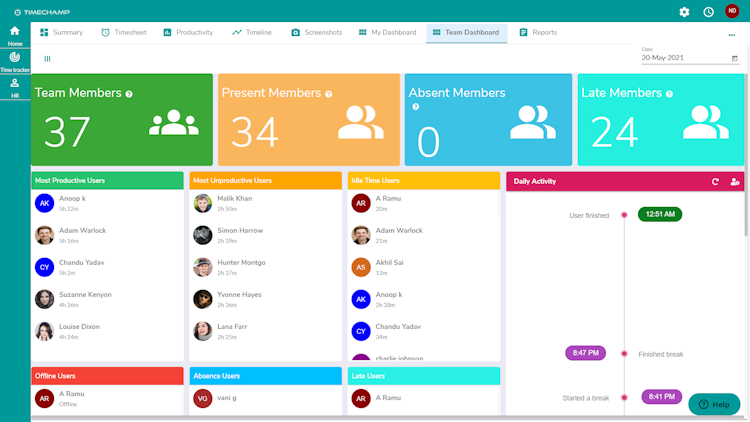Viewport: 750px width, 422px height.
Task: Click the TimeChamp logo
Action: 42,12
